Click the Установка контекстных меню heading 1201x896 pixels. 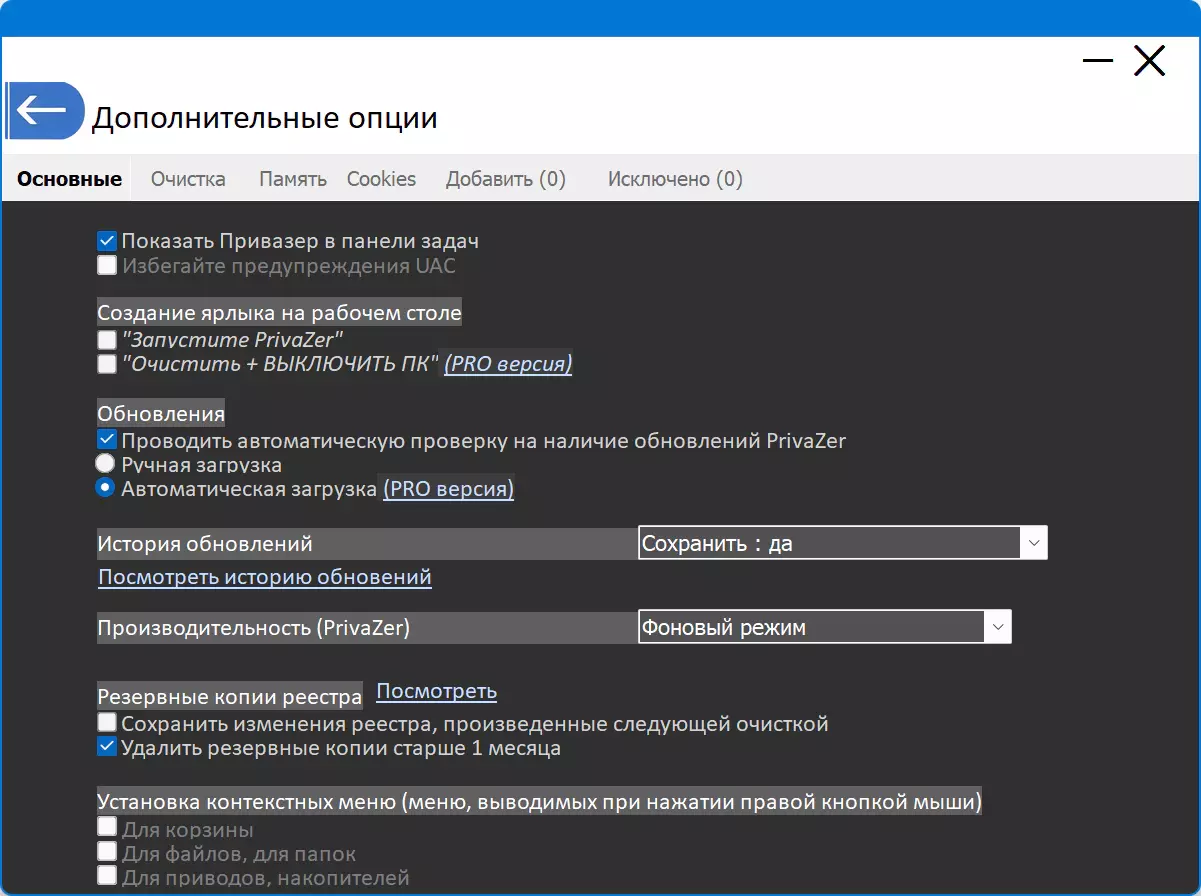(x=540, y=802)
